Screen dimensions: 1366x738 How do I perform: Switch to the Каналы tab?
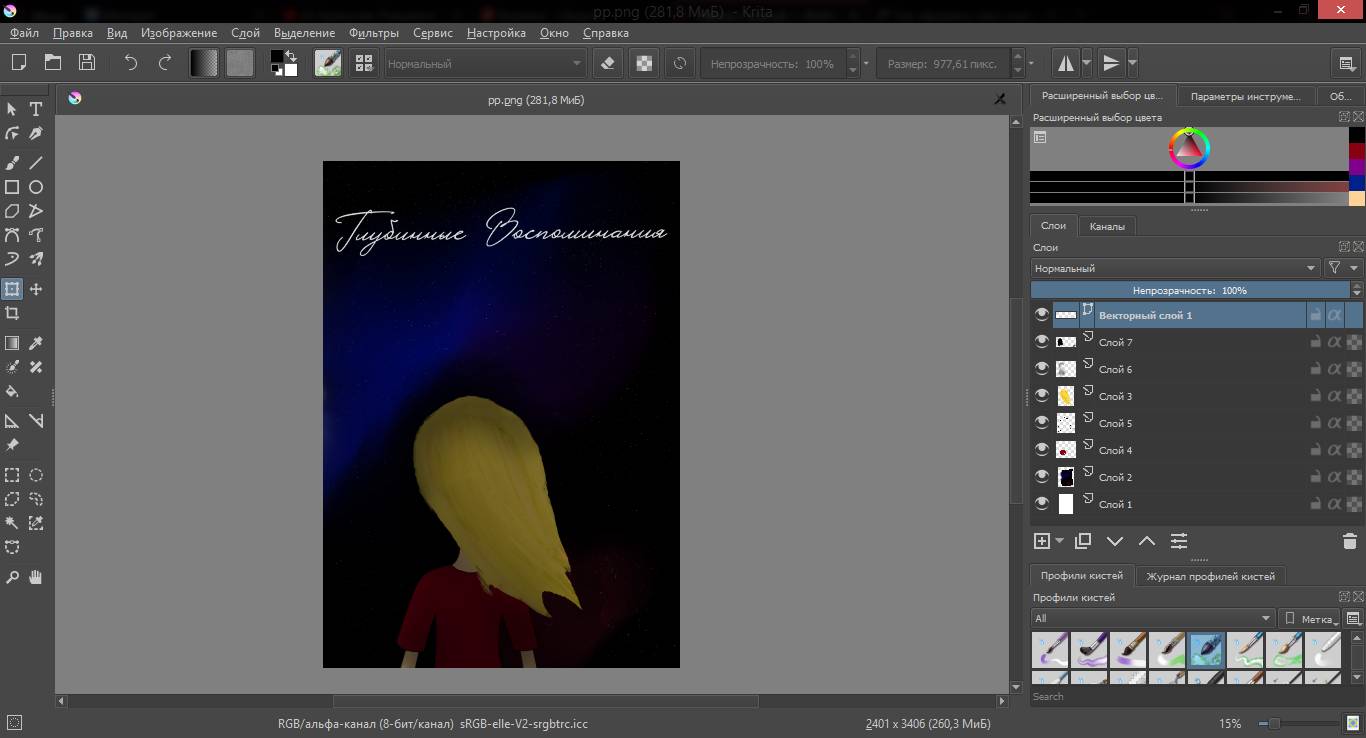click(1107, 226)
